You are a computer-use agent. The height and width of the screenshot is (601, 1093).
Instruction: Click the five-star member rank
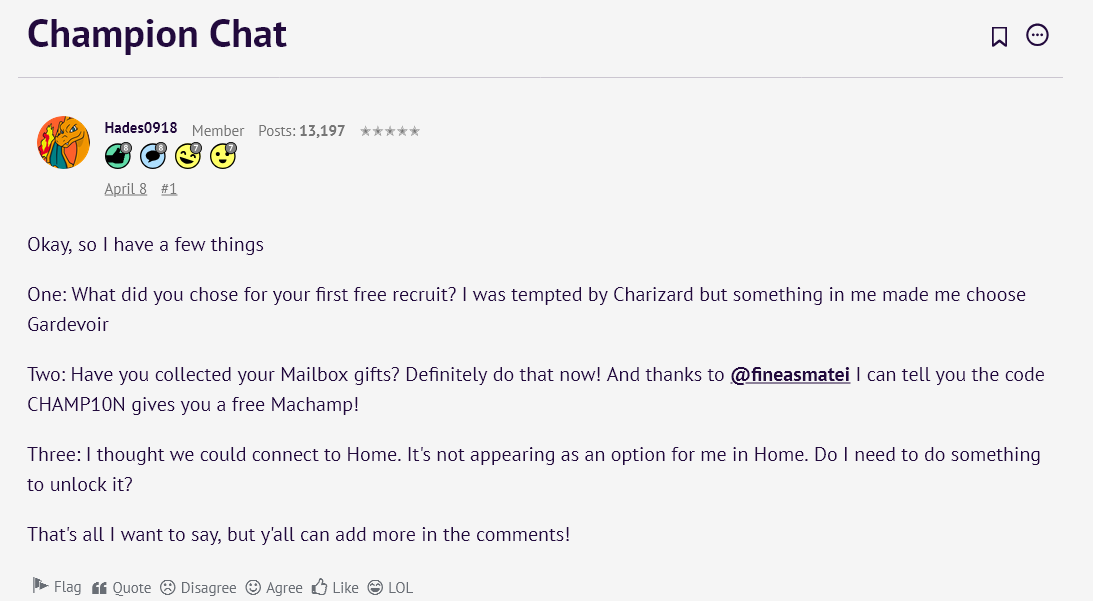[390, 131]
